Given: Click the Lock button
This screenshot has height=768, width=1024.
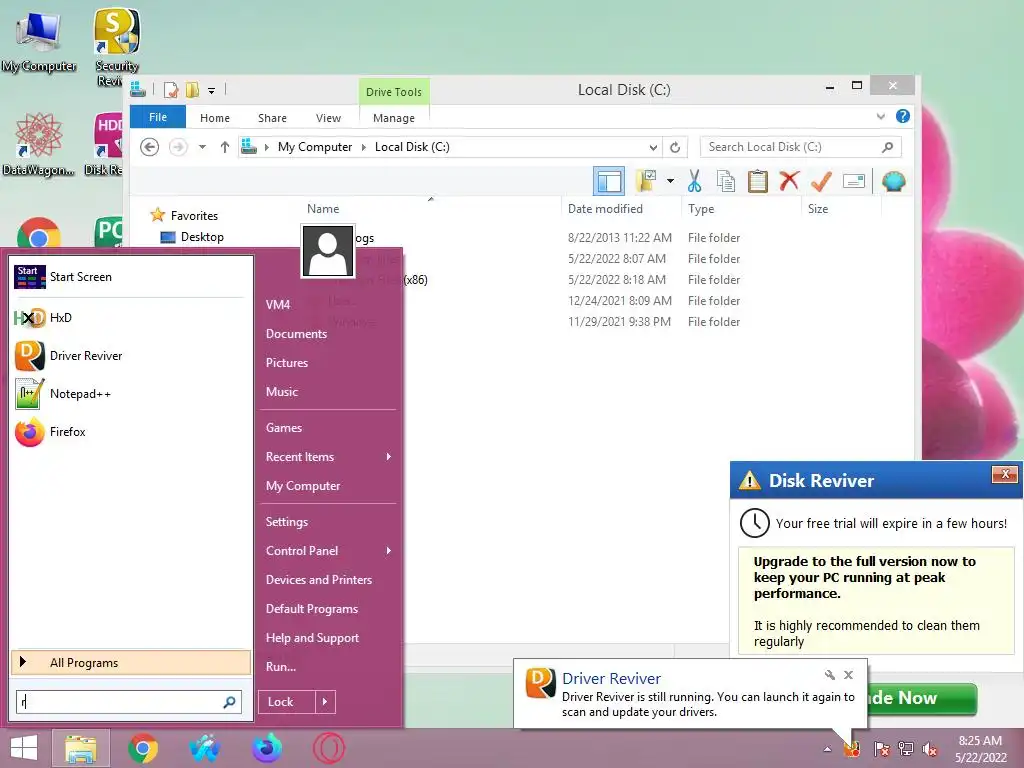Looking at the screenshot, I should [x=287, y=702].
